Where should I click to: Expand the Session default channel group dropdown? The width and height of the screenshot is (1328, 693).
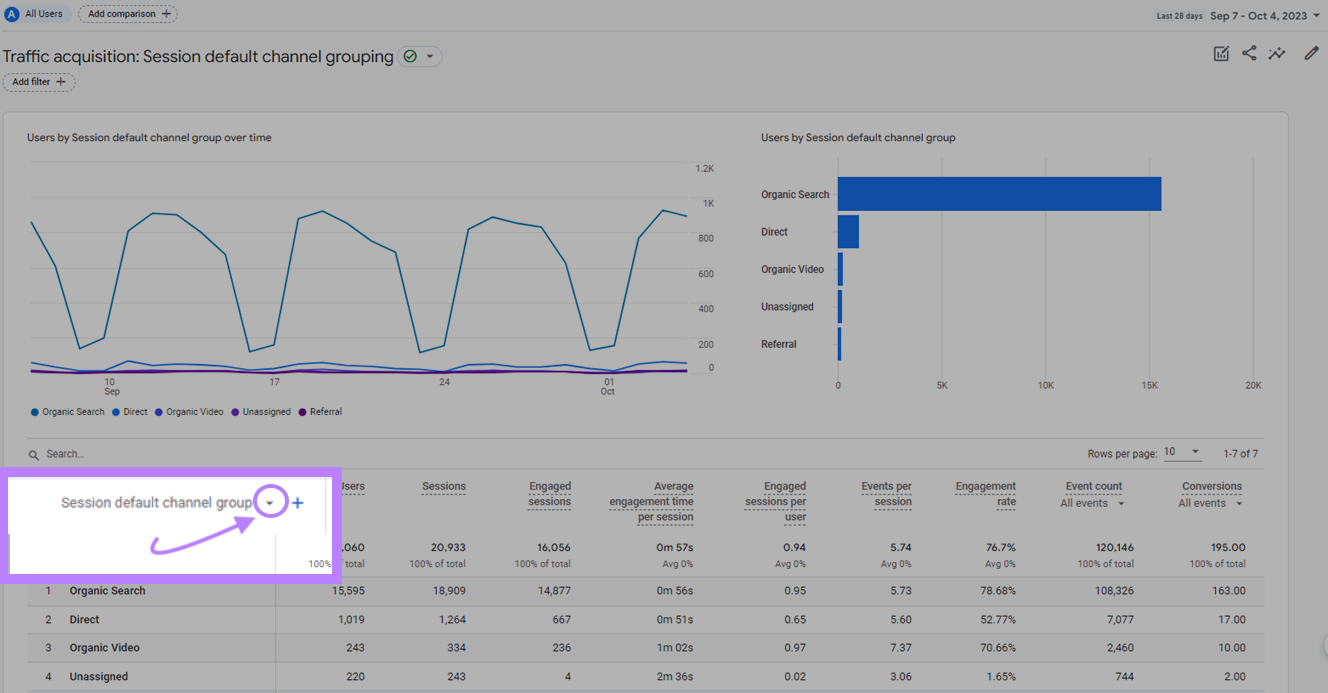click(x=270, y=503)
